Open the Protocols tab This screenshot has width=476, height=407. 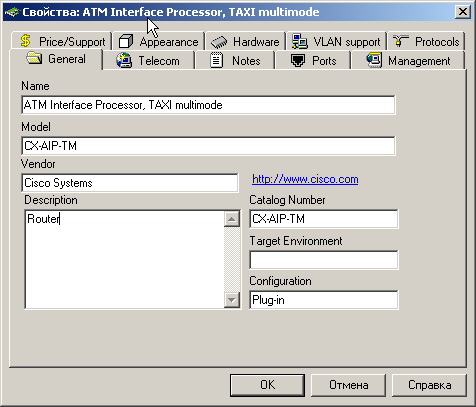coord(426,42)
